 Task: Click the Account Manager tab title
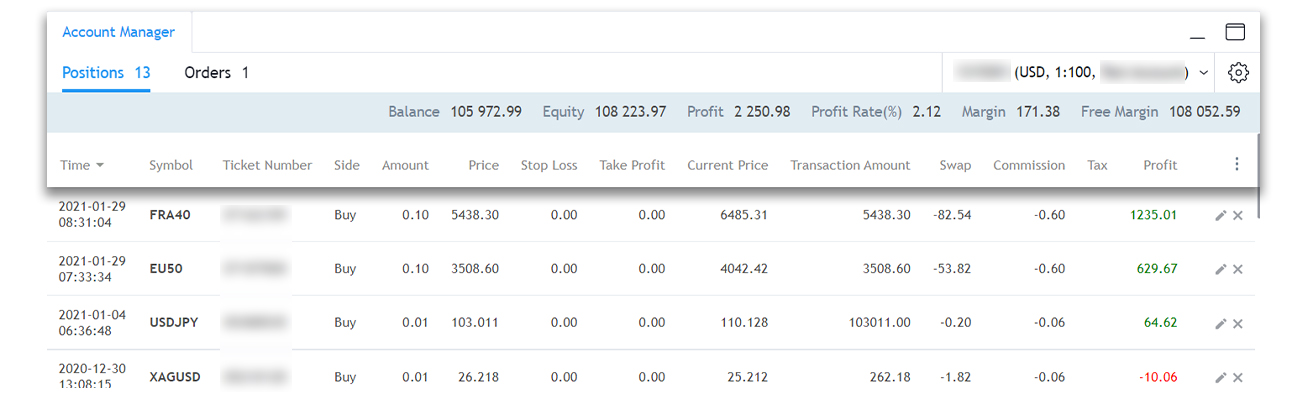tap(118, 32)
